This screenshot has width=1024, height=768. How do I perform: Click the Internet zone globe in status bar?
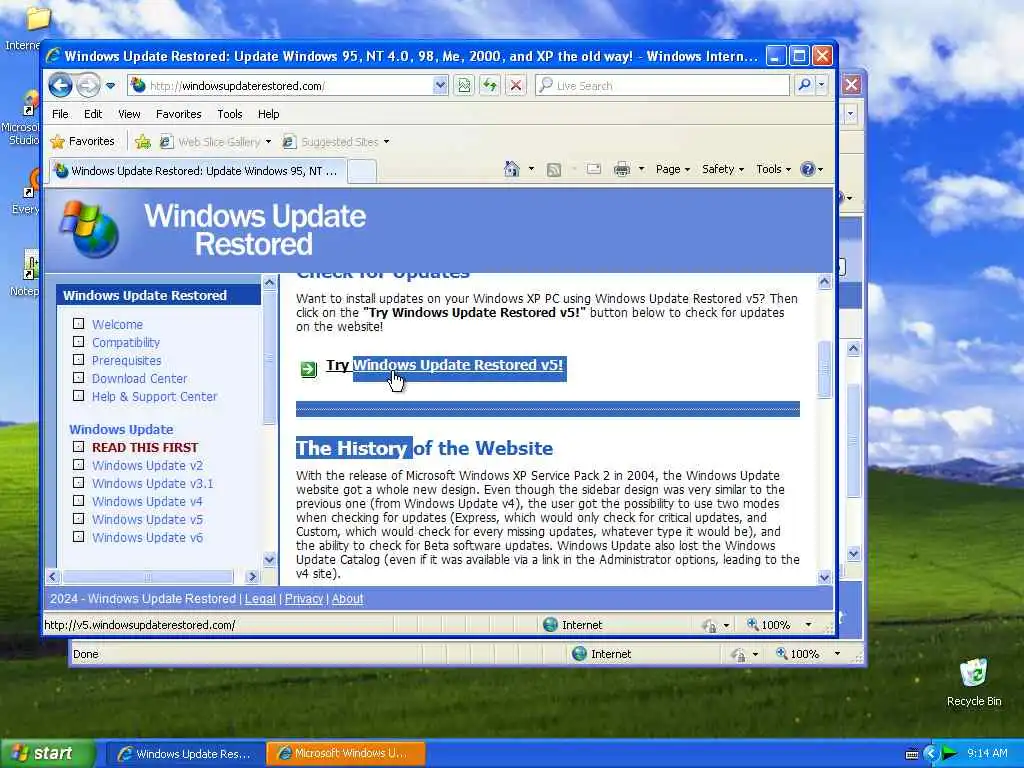(551, 625)
